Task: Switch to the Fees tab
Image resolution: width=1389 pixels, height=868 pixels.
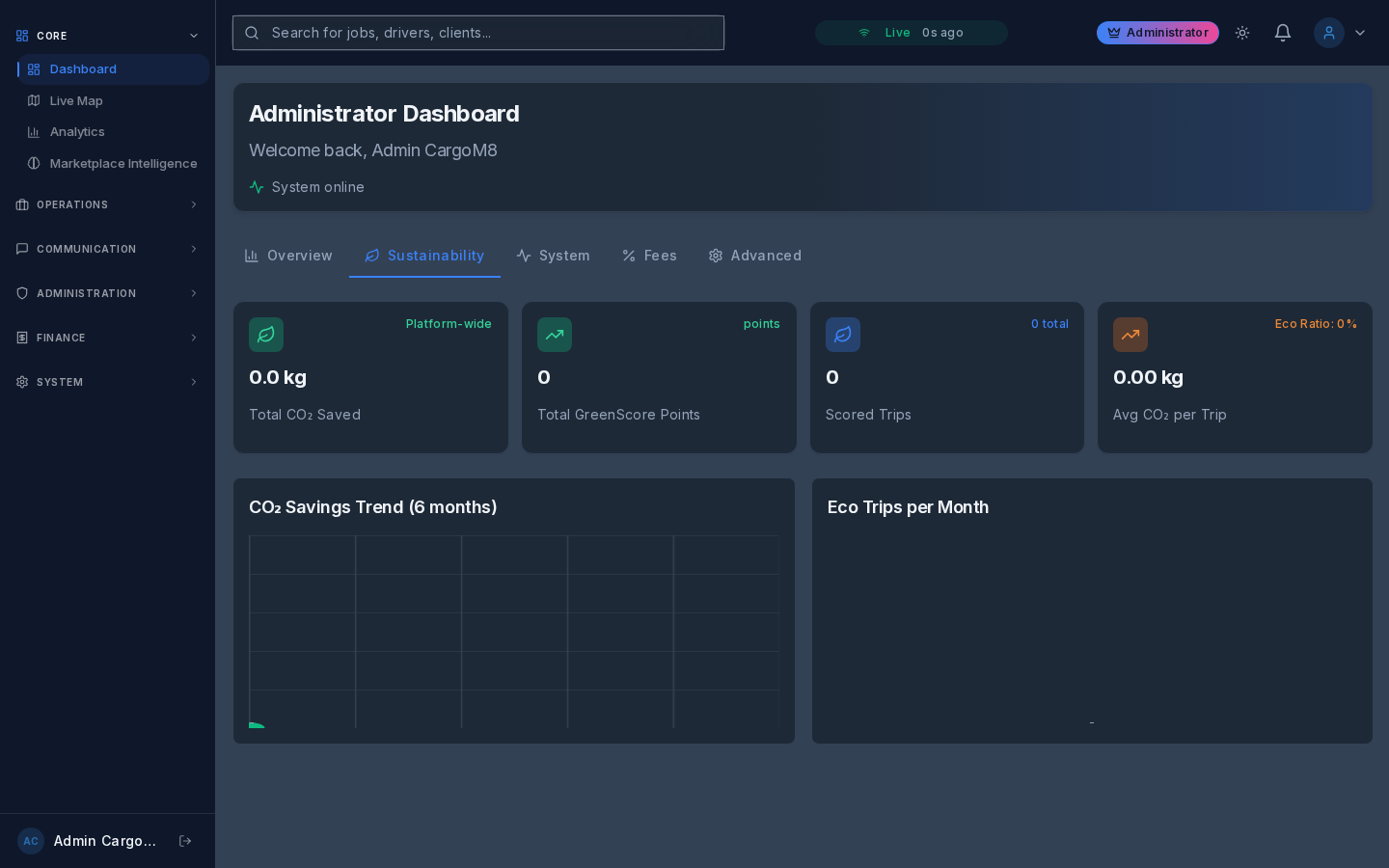Action: pyautogui.click(x=649, y=256)
